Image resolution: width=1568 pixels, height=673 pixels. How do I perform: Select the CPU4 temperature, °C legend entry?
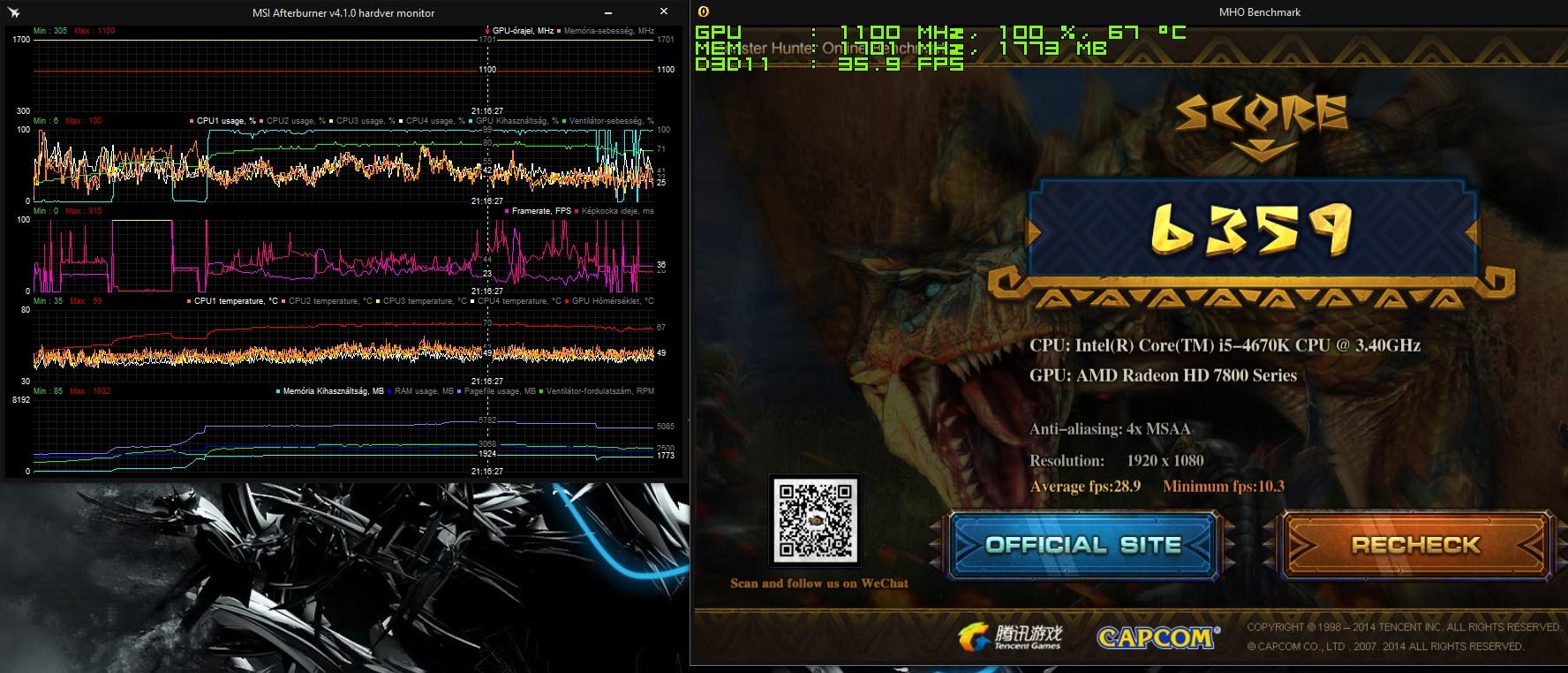tap(516, 301)
